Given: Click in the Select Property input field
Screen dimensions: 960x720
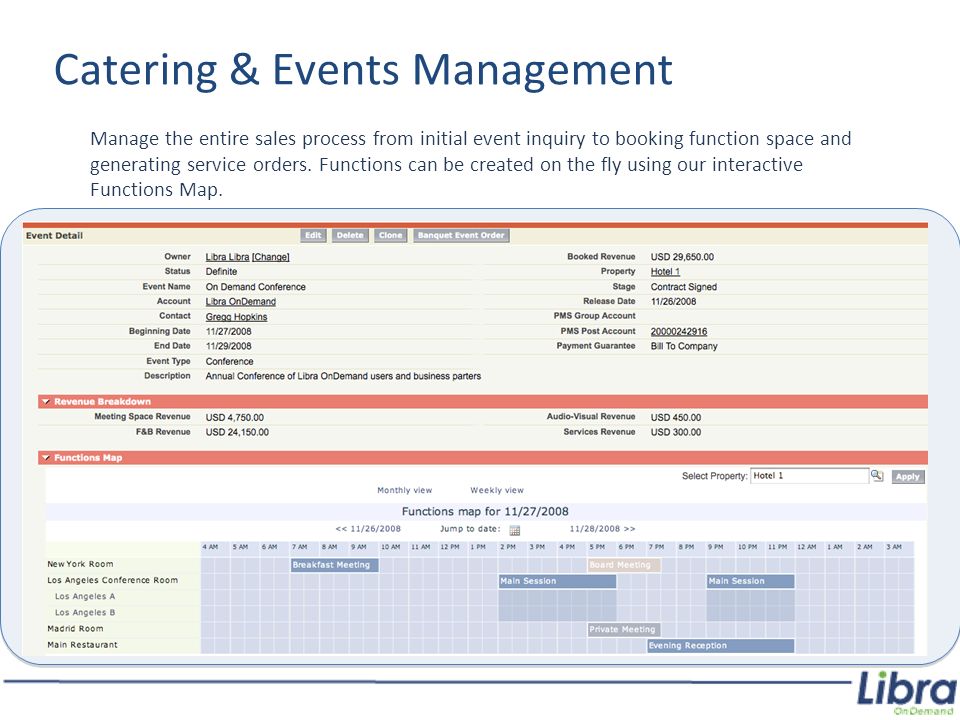Looking at the screenshot, I should pos(809,476).
